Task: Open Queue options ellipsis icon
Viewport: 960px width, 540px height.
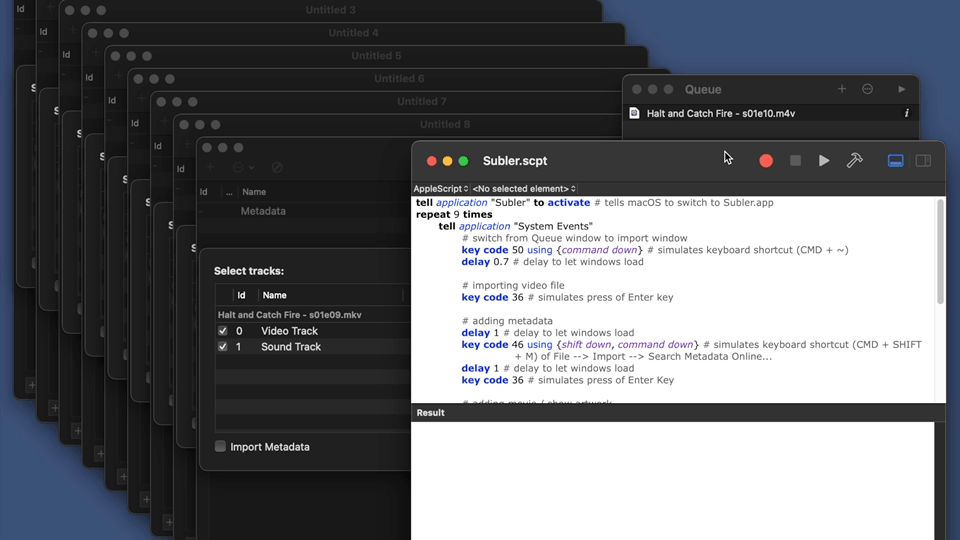Action: coord(868,89)
